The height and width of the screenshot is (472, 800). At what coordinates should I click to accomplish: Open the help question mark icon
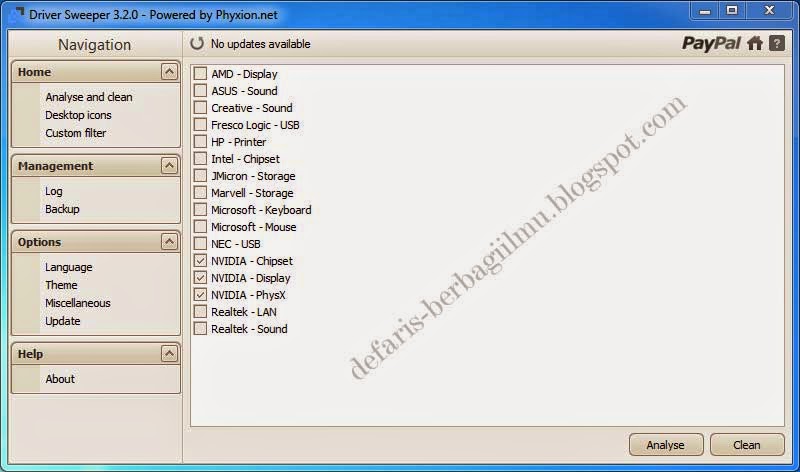click(x=776, y=43)
